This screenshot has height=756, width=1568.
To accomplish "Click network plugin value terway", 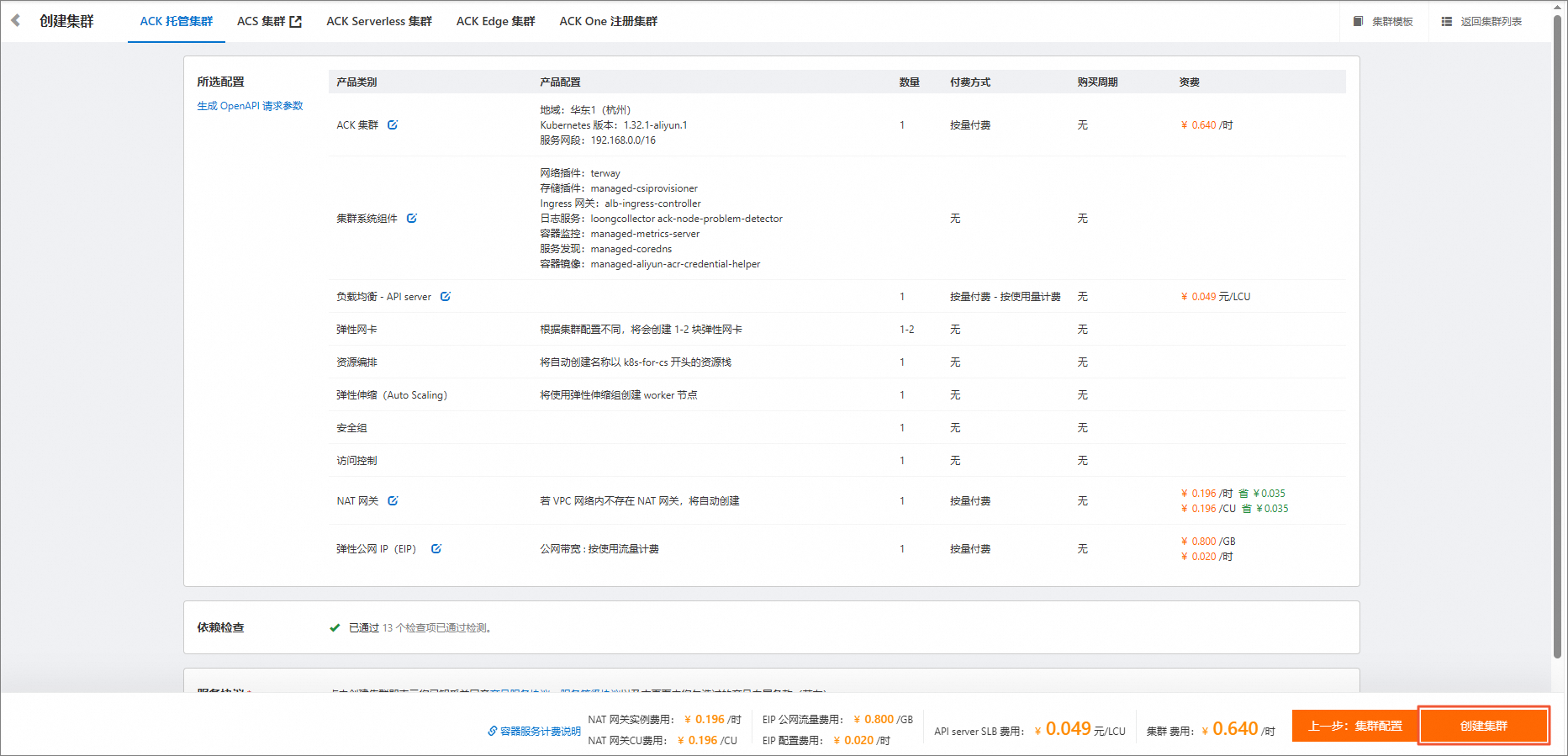I will click(x=605, y=173).
